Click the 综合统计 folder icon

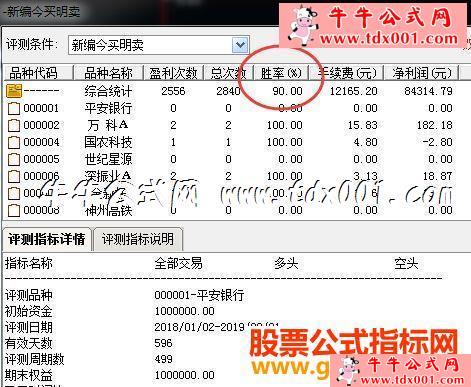pos(14,91)
